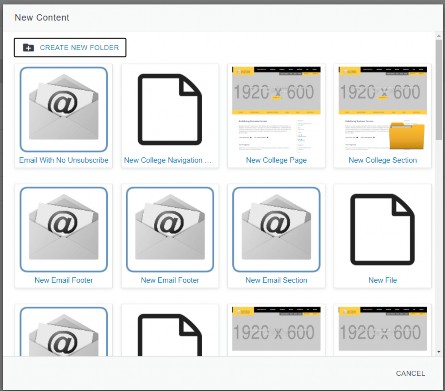Cancel the New Content dialog
445x391 pixels.
pyautogui.click(x=410, y=373)
